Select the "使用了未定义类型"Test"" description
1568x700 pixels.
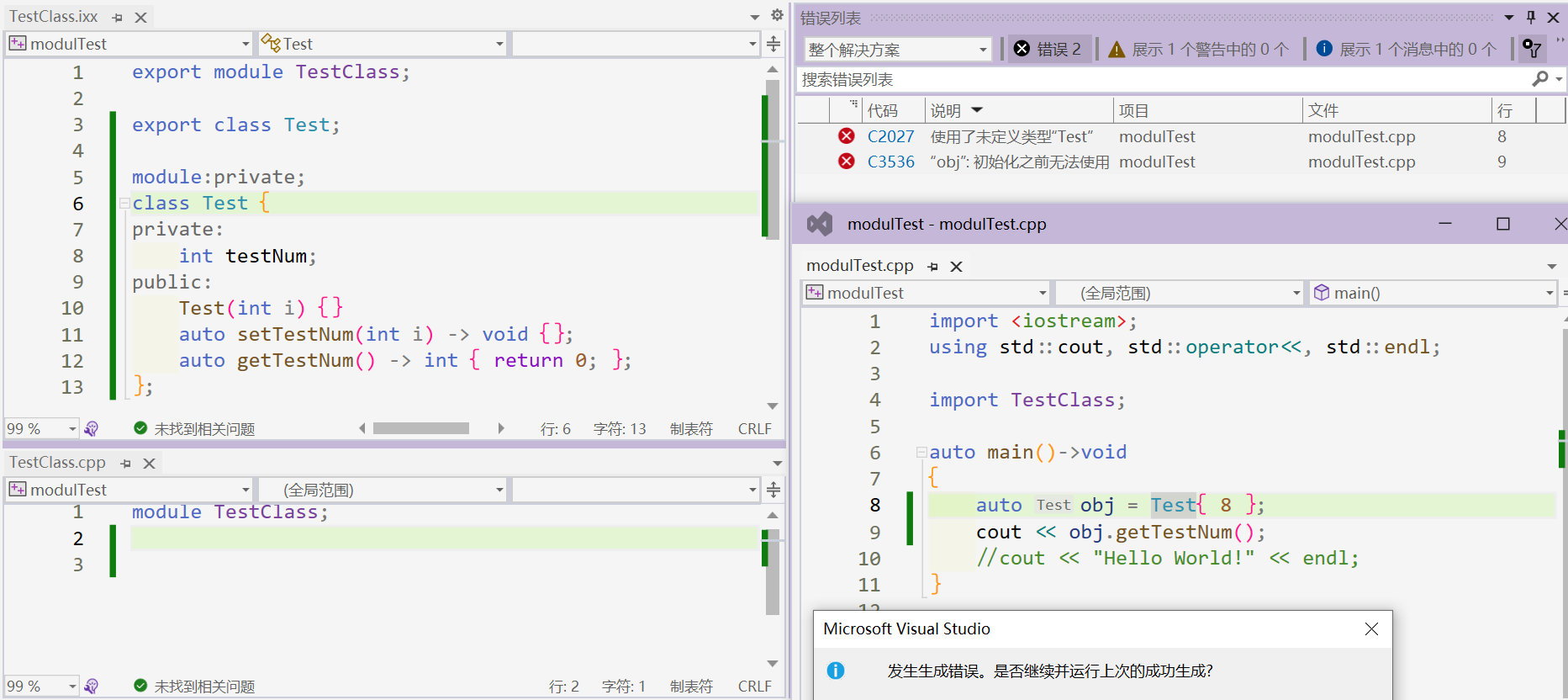[1011, 136]
